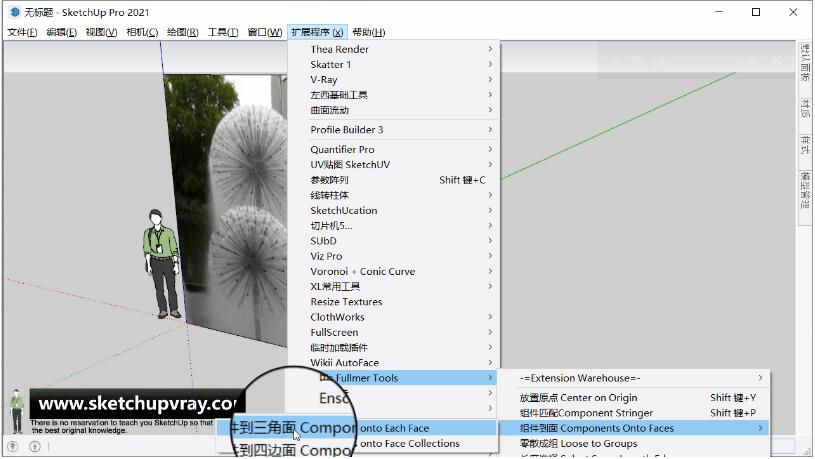The image size is (815, 459).
Task: Click the fountain image in viewport
Action: [240, 200]
